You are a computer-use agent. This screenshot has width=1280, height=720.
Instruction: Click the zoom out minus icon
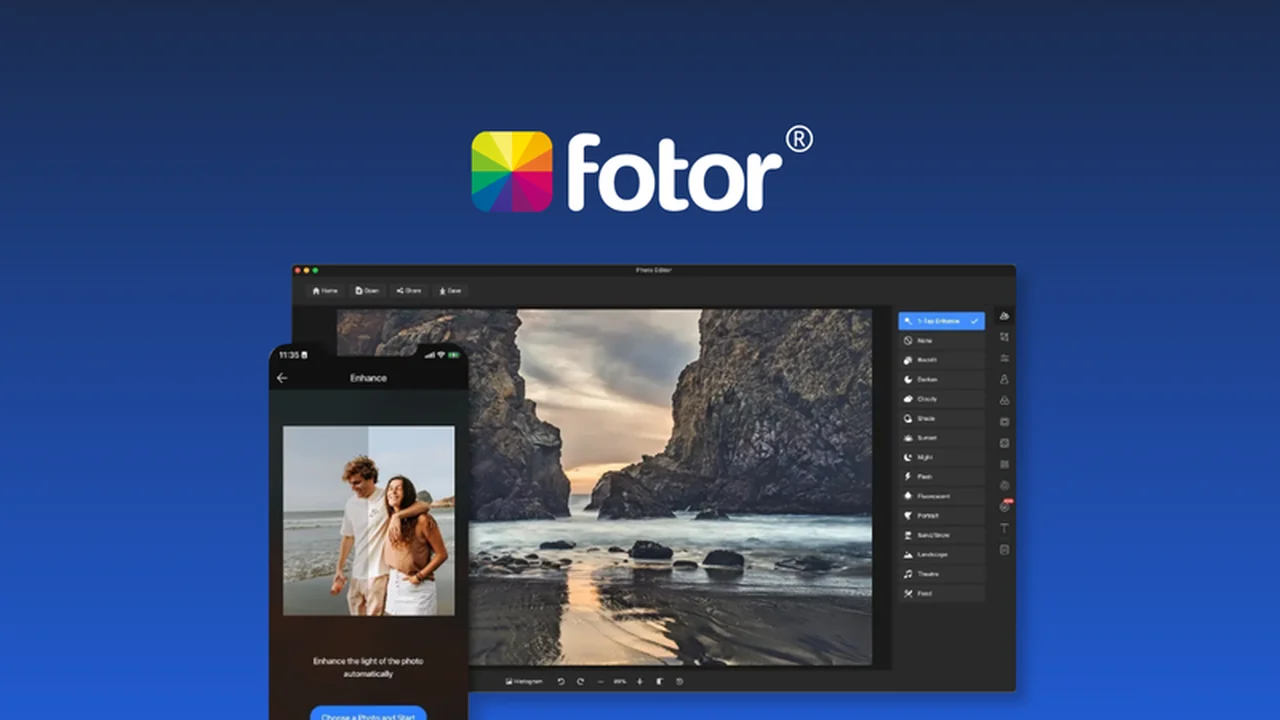600,681
